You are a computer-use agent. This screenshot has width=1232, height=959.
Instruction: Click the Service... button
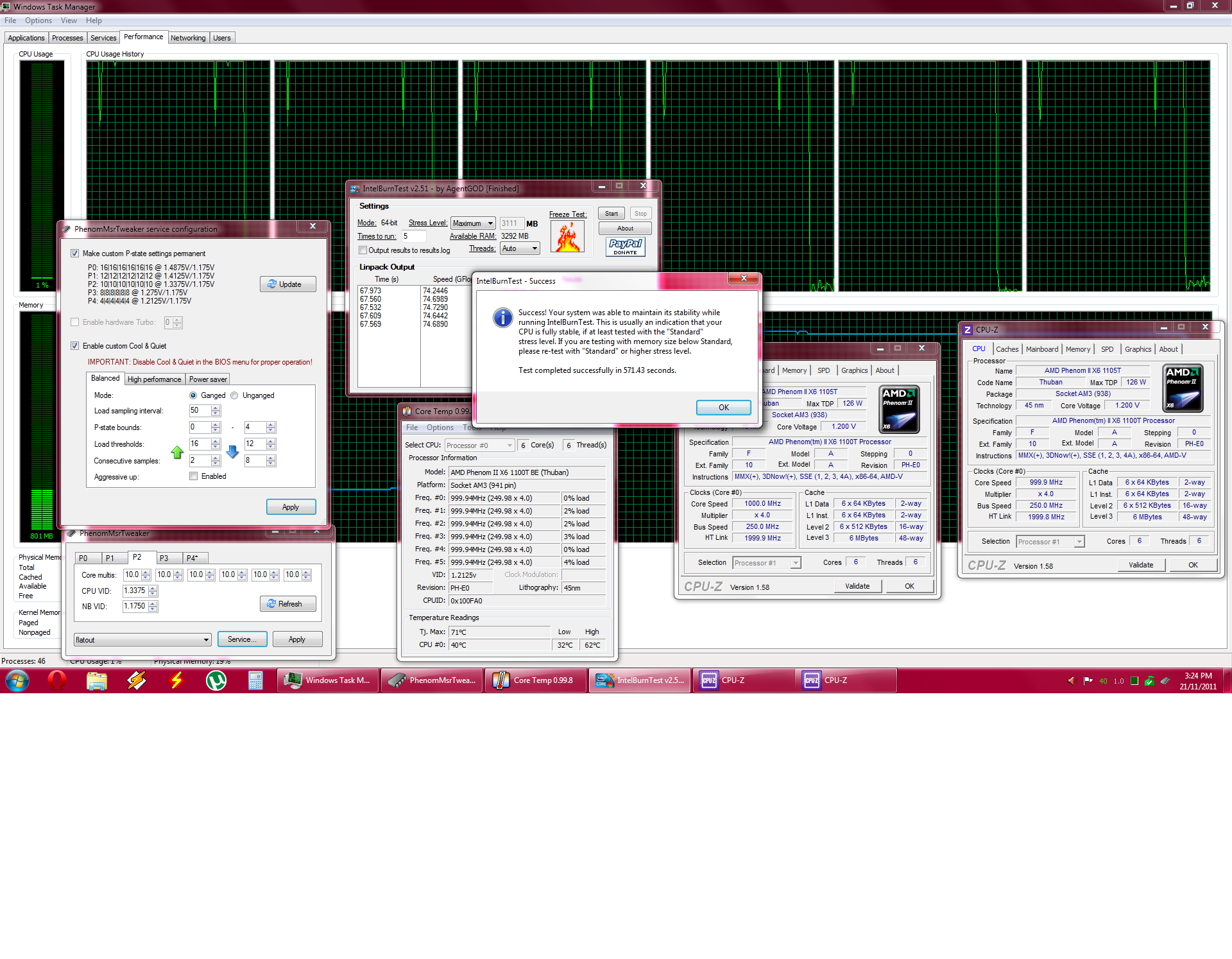242,639
